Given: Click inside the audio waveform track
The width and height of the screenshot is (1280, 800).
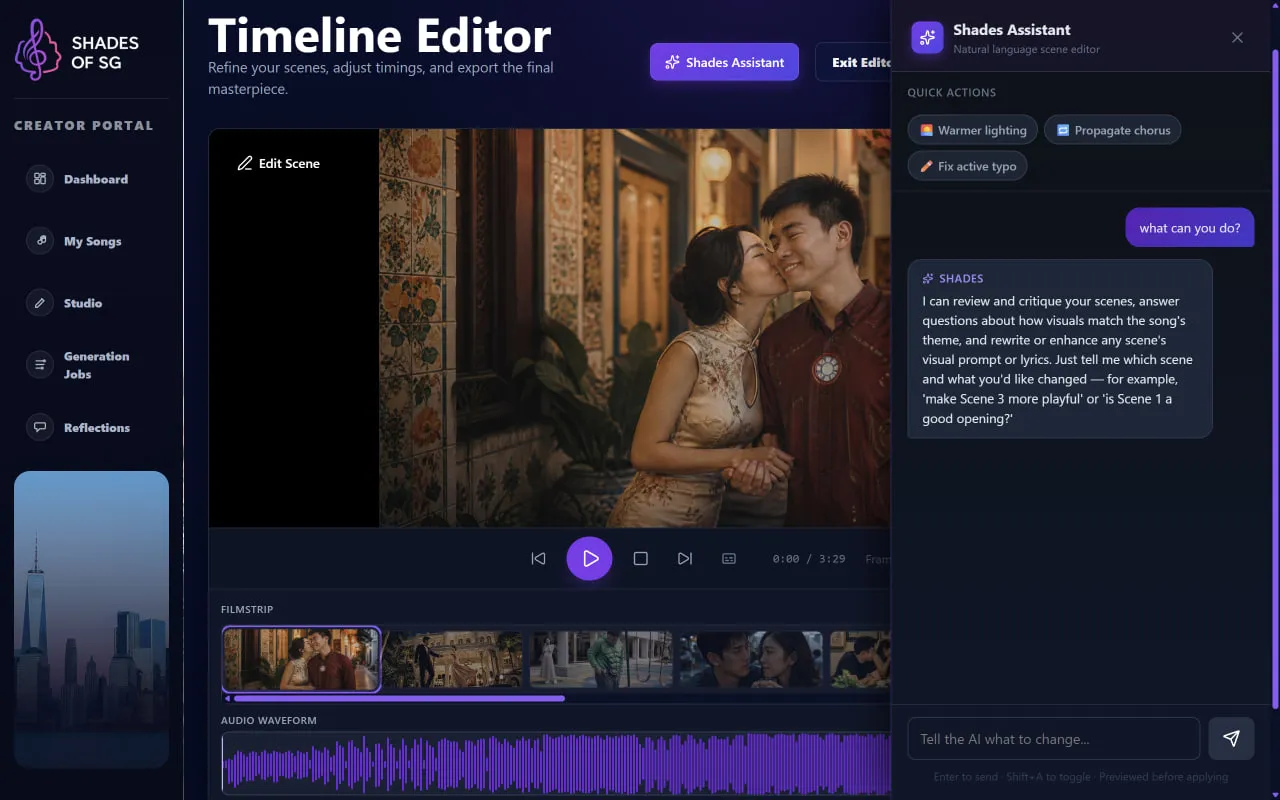Looking at the screenshot, I should 556,766.
